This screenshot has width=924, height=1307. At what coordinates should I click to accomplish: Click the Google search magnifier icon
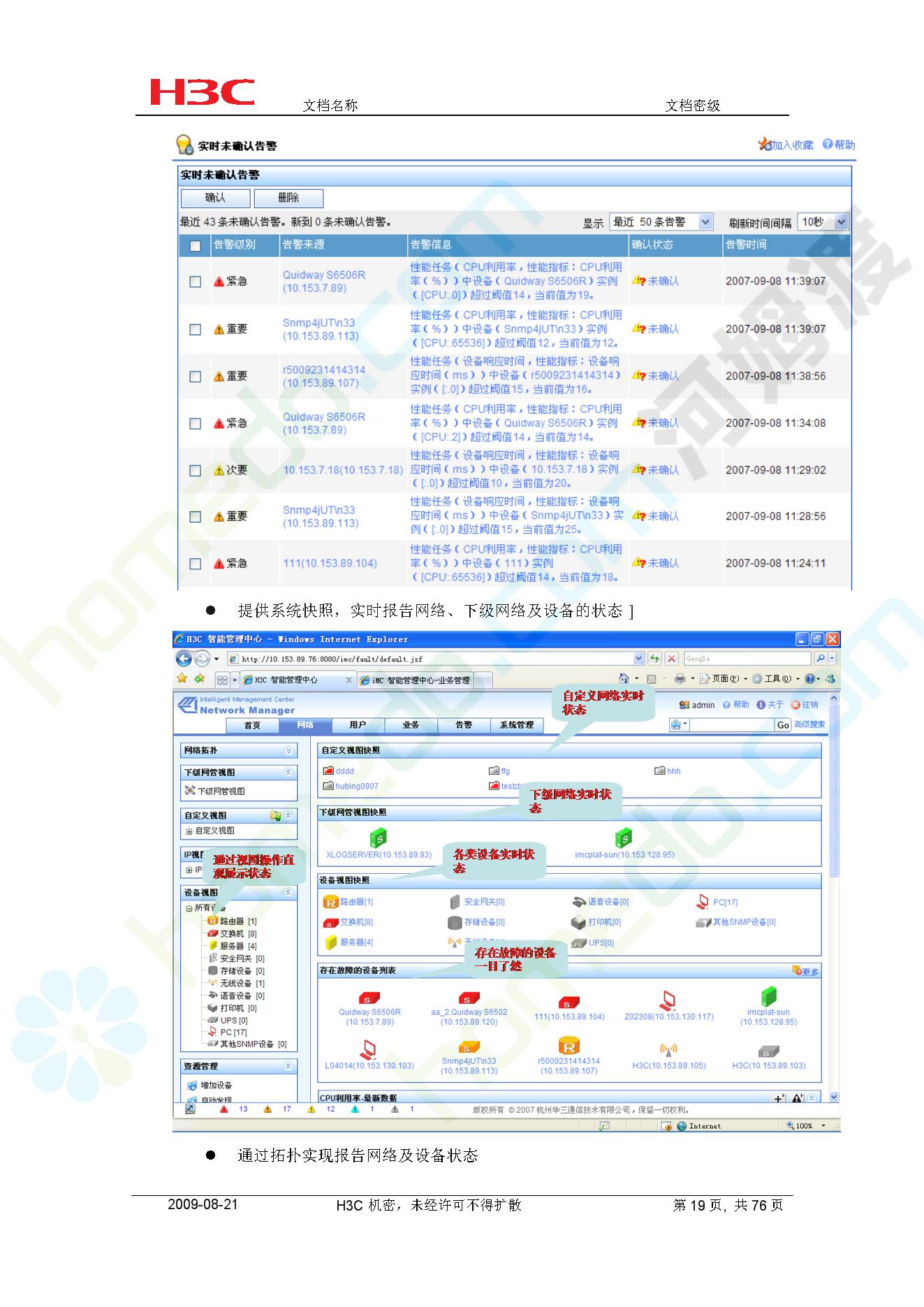coord(821,658)
